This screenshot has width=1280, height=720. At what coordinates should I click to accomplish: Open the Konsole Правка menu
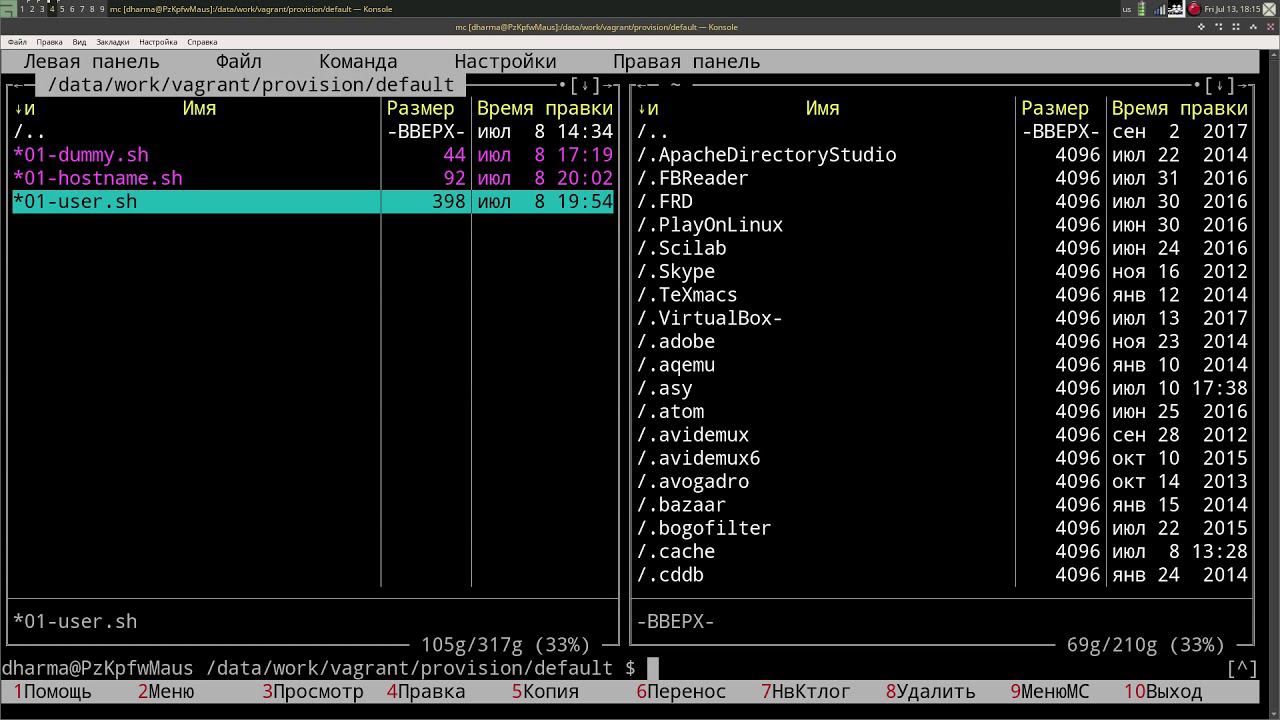click(x=49, y=42)
